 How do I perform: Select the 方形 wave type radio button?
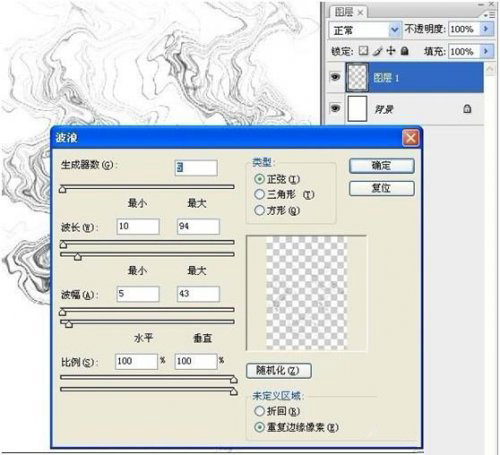click(x=259, y=210)
